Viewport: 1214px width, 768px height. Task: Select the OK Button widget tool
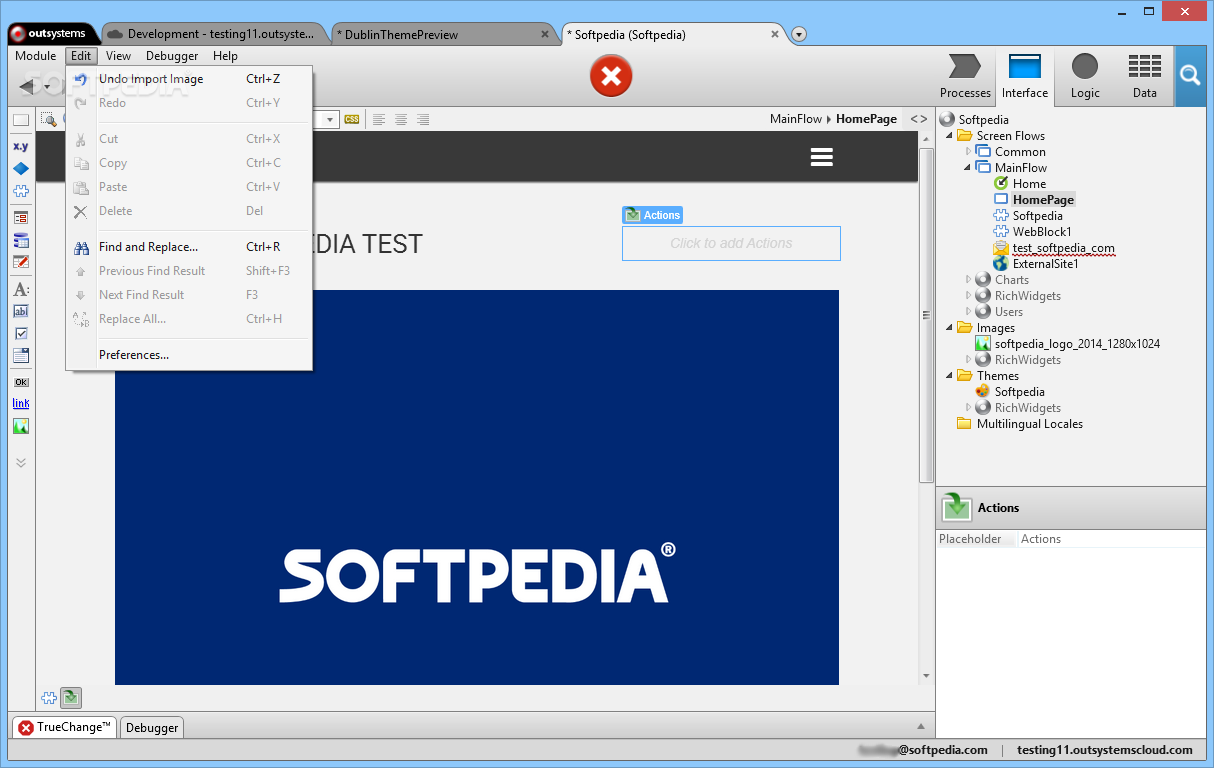coord(21,382)
